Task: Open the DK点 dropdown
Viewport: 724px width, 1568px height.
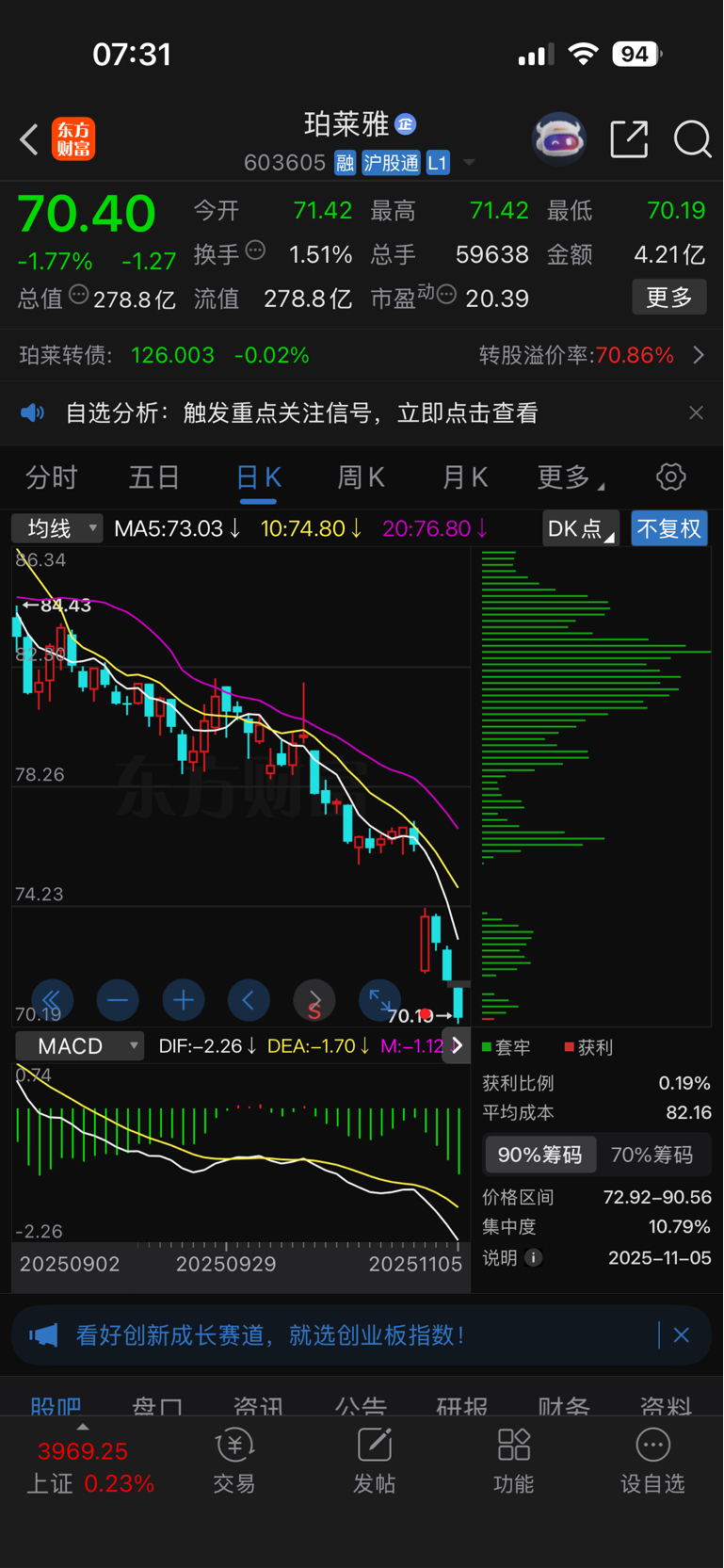Action: tap(581, 528)
